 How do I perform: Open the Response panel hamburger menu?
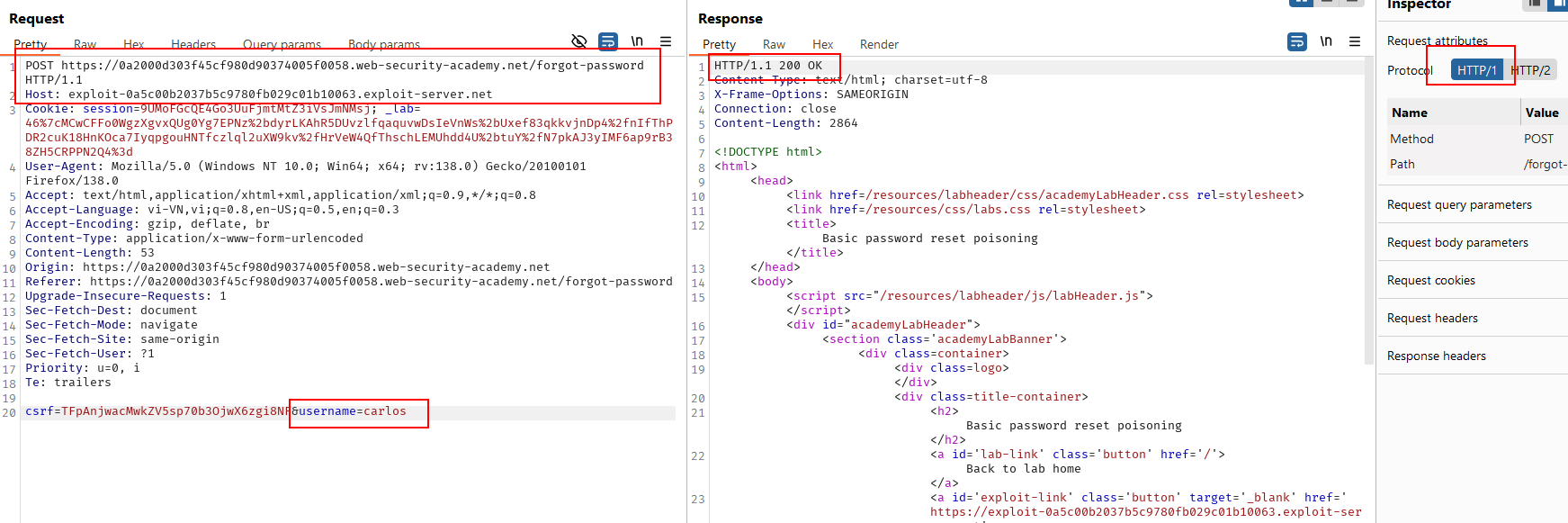pyautogui.click(x=1355, y=41)
